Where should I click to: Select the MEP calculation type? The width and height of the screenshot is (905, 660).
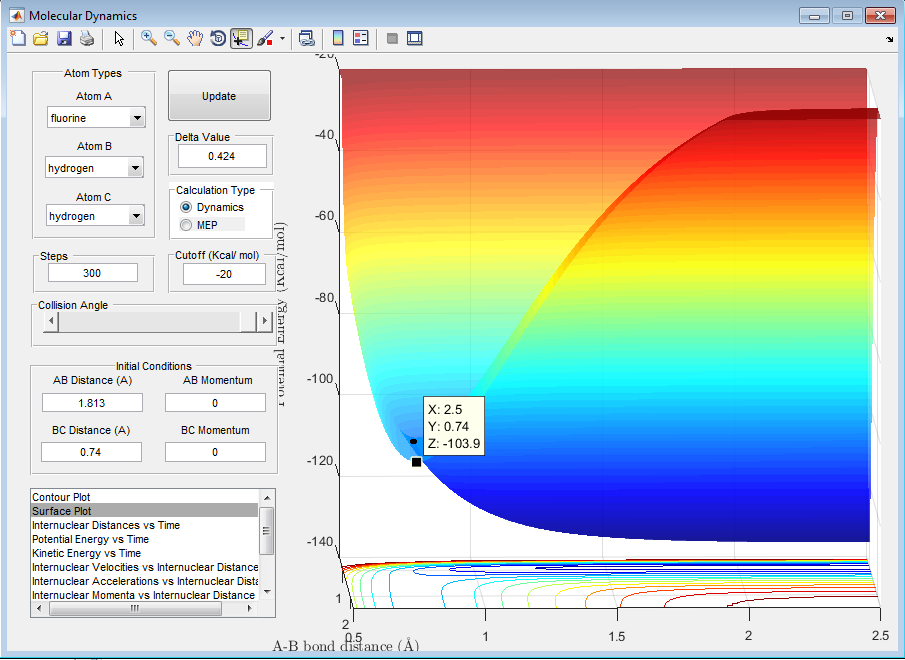tap(187, 225)
